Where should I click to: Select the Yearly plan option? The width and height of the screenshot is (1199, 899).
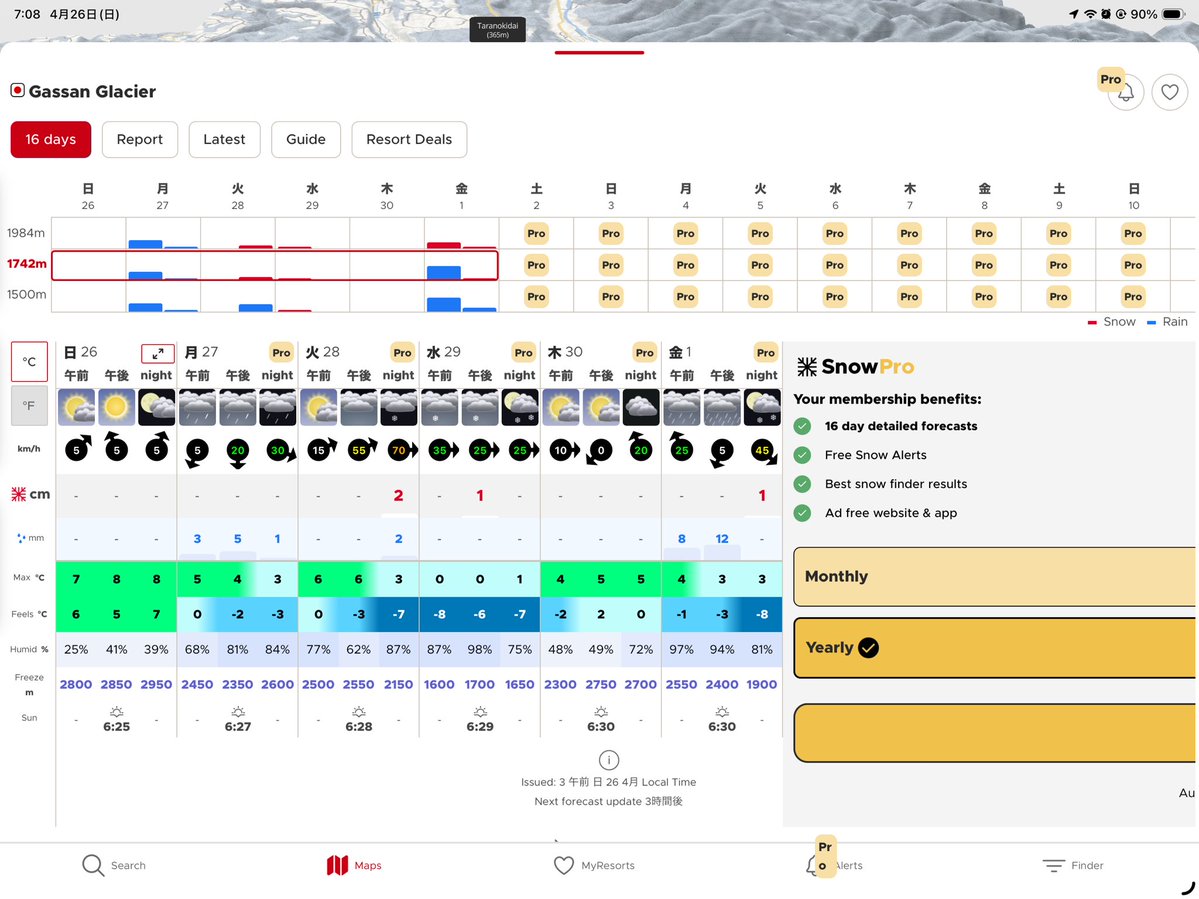(x=995, y=647)
